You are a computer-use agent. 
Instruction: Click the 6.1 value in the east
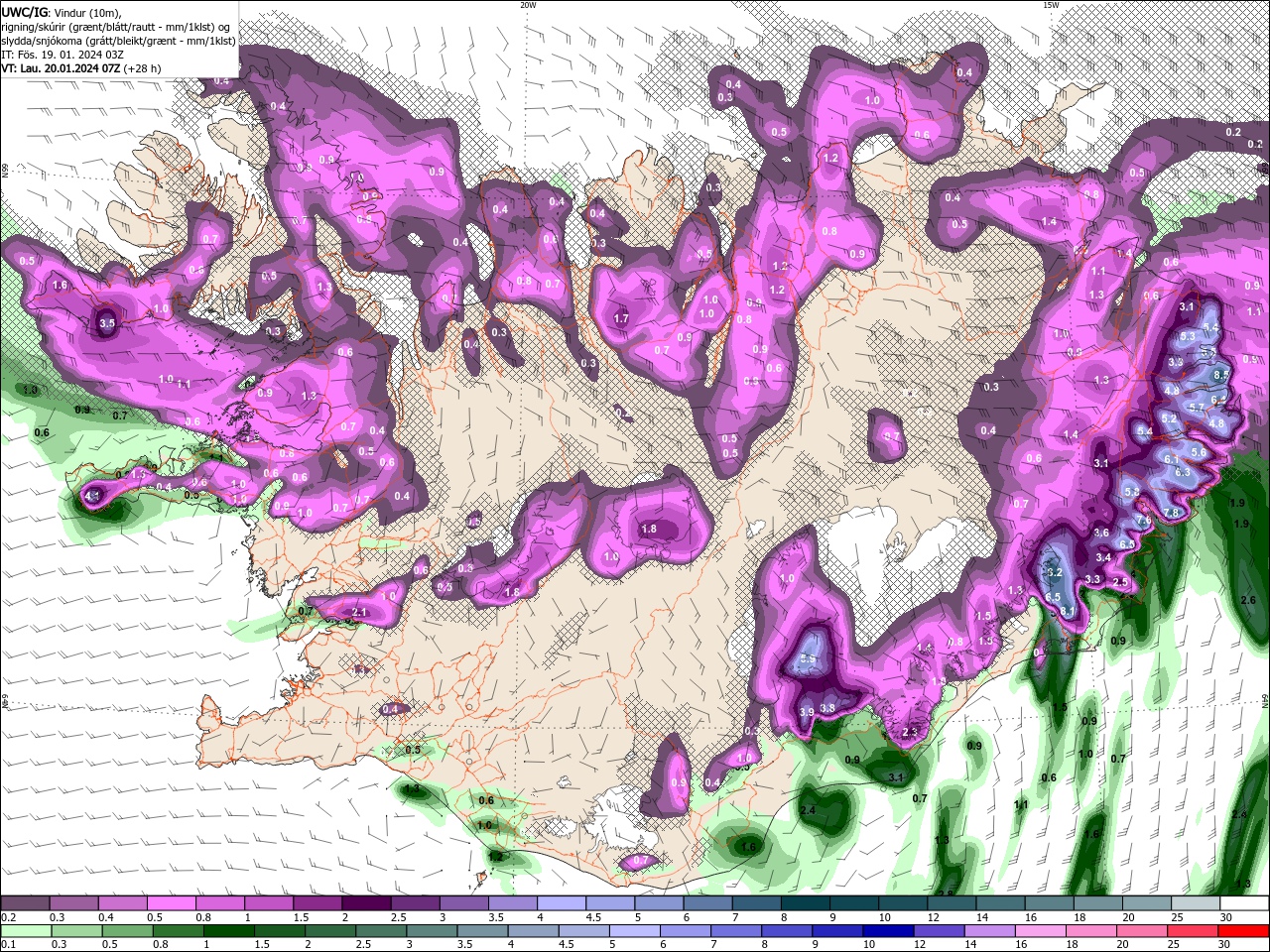point(1172,459)
